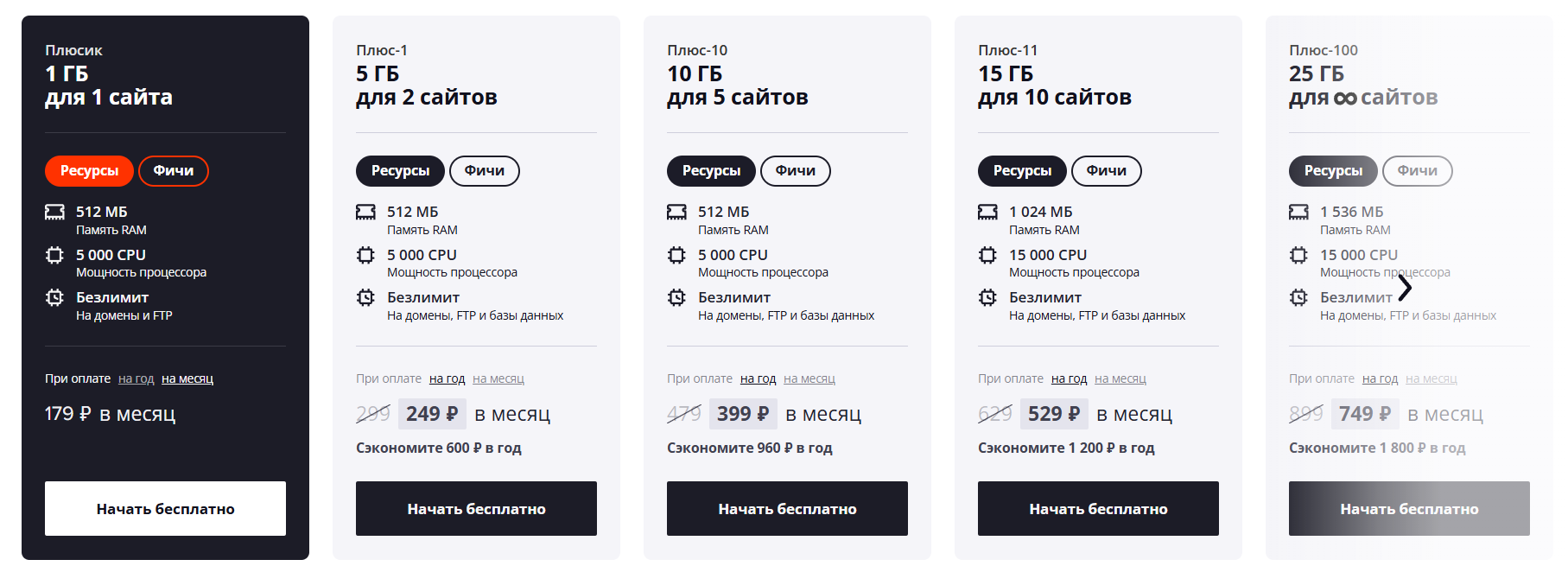Click the unlimited gear icon in Плюс-10 plan
Image resolution: width=1568 pixels, height=566 pixels.
click(x=676, y=297)
